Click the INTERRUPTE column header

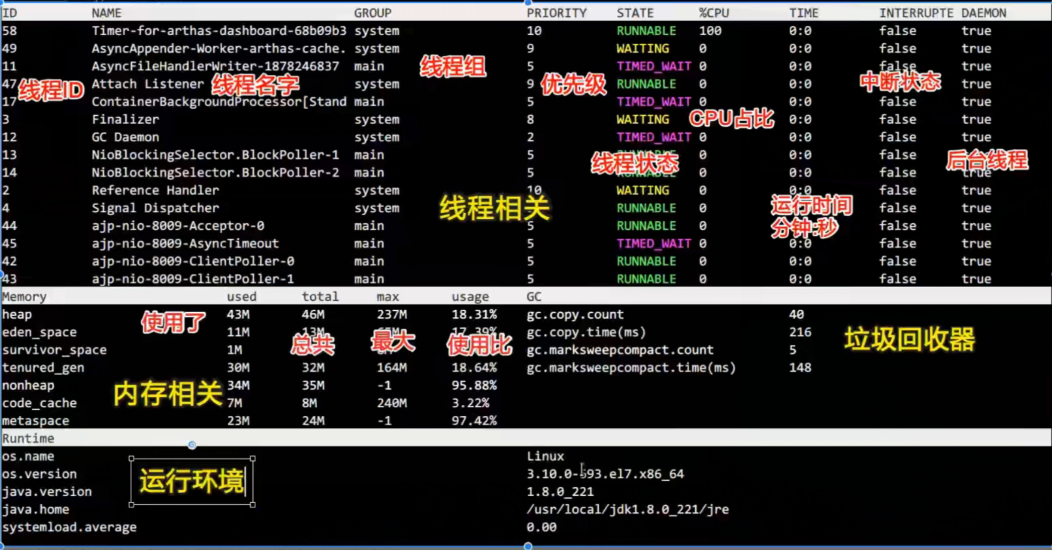pos(916,13)
